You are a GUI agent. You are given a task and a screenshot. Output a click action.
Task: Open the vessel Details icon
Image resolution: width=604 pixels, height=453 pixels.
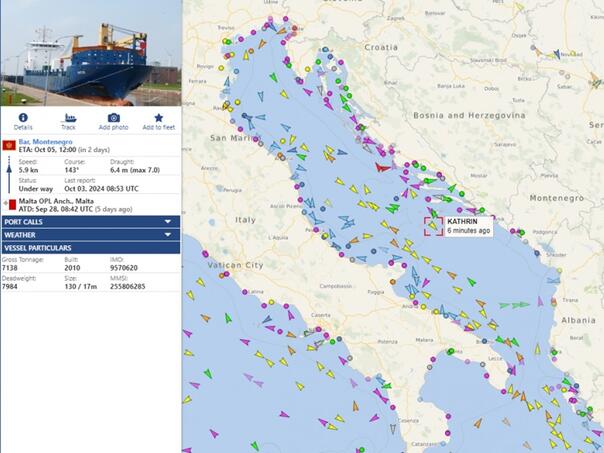point(22,118)
